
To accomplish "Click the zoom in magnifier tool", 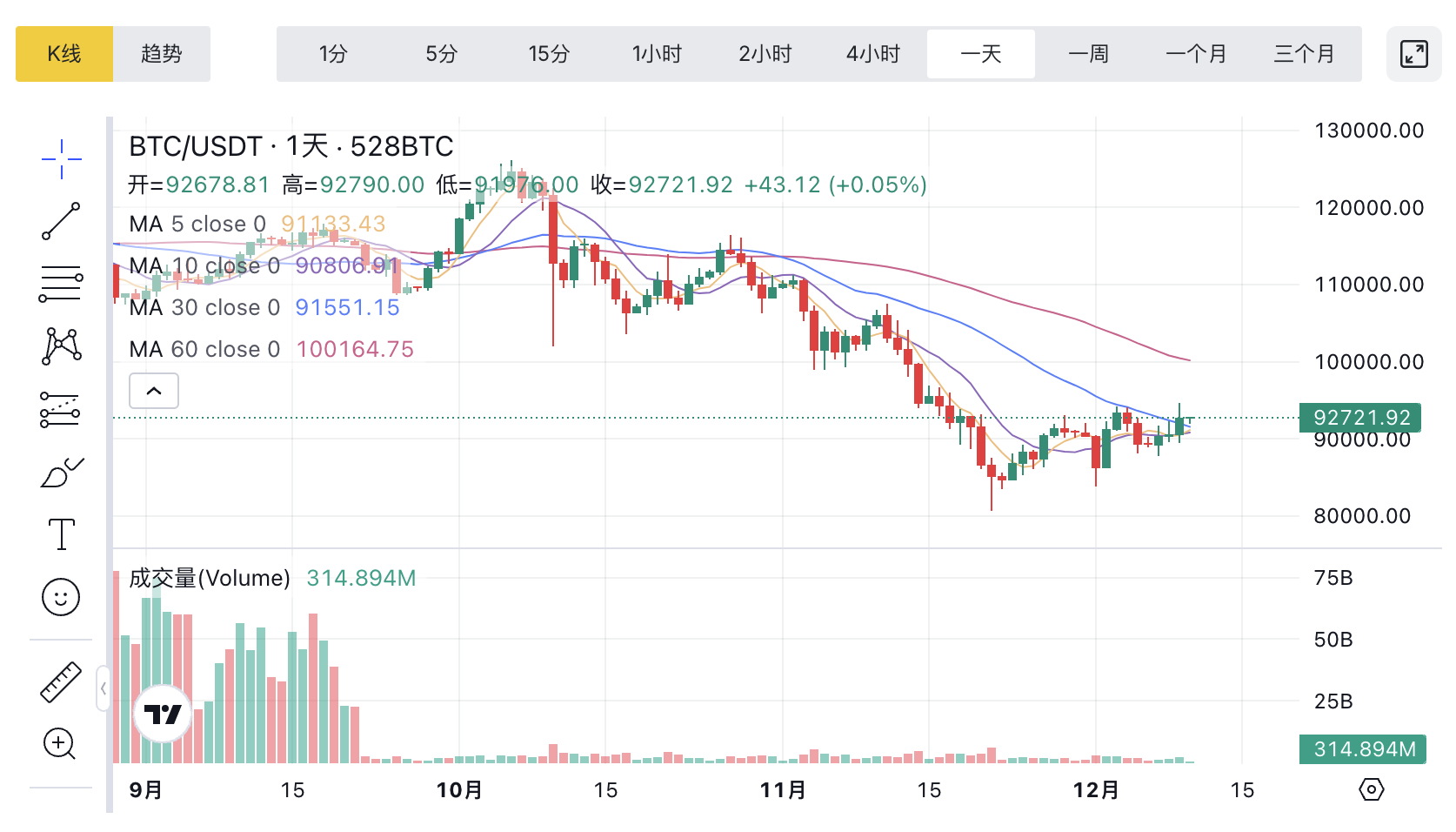I will [61, 744].
